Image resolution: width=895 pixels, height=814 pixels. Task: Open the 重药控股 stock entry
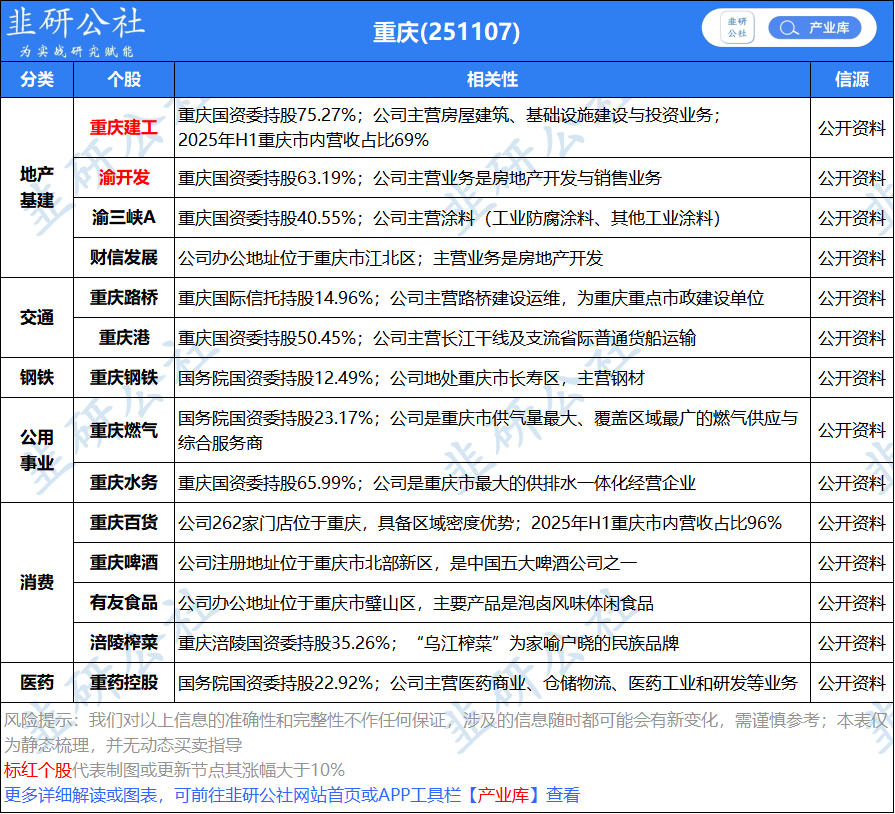click(124, 683)
